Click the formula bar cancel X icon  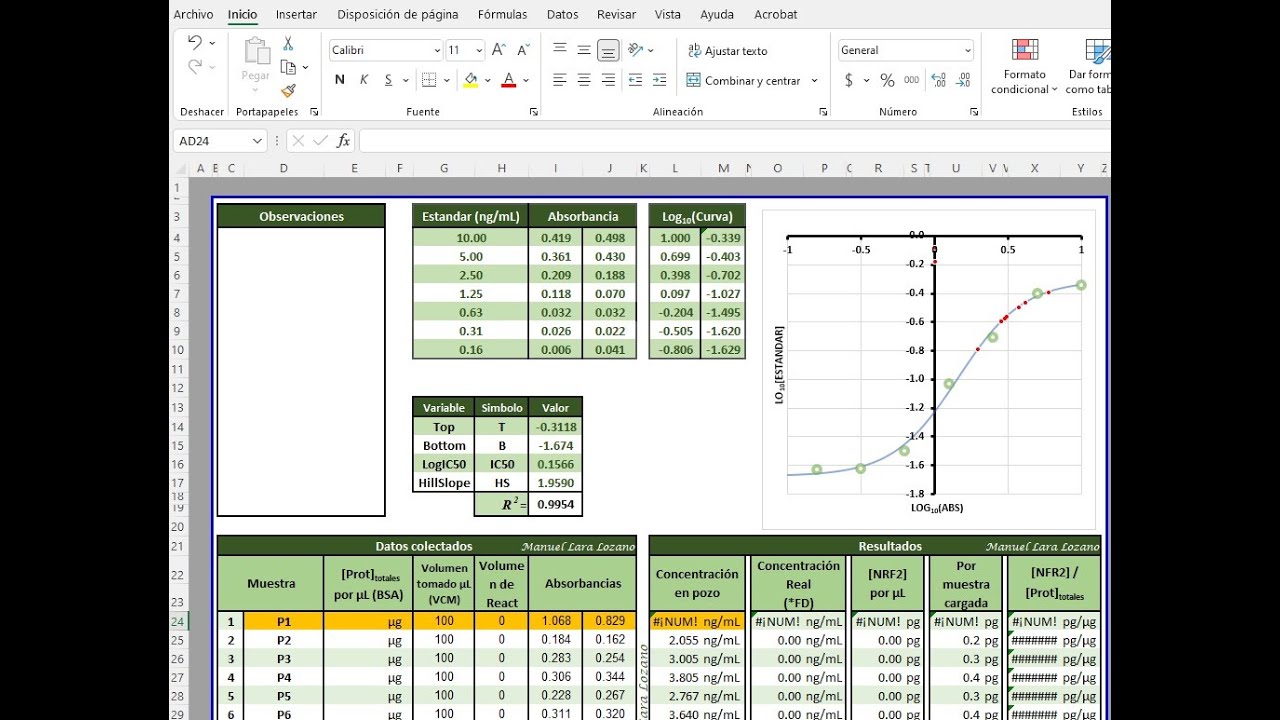(x=298, y=141)
